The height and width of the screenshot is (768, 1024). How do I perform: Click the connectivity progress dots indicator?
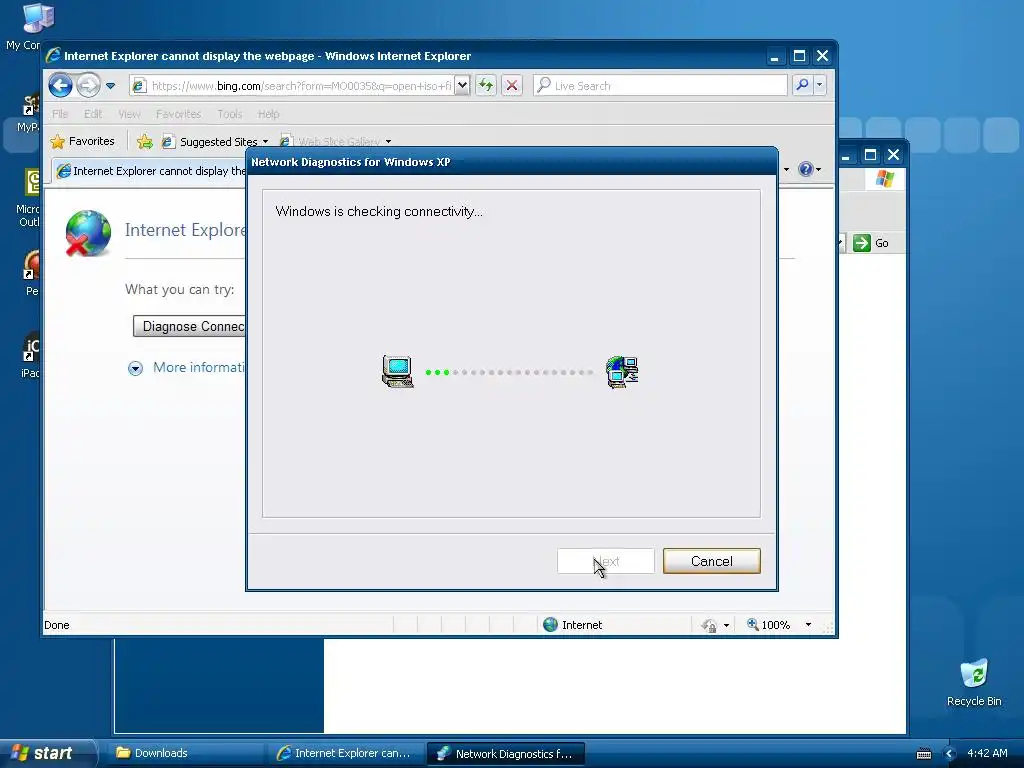click(x=509, y=372)
